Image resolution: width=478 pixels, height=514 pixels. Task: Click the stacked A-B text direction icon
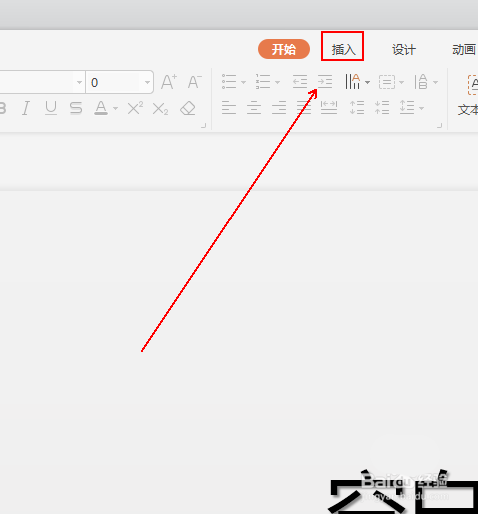tap(421, 82)
